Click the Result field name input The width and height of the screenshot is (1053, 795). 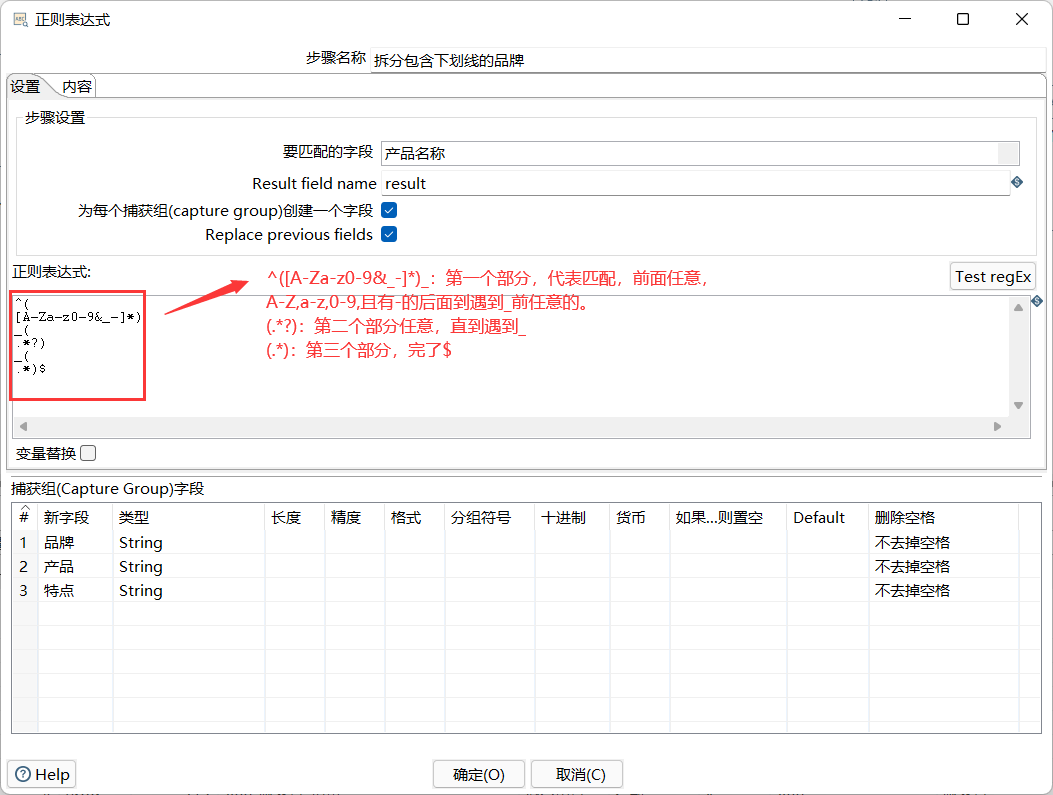click(695, 183)
